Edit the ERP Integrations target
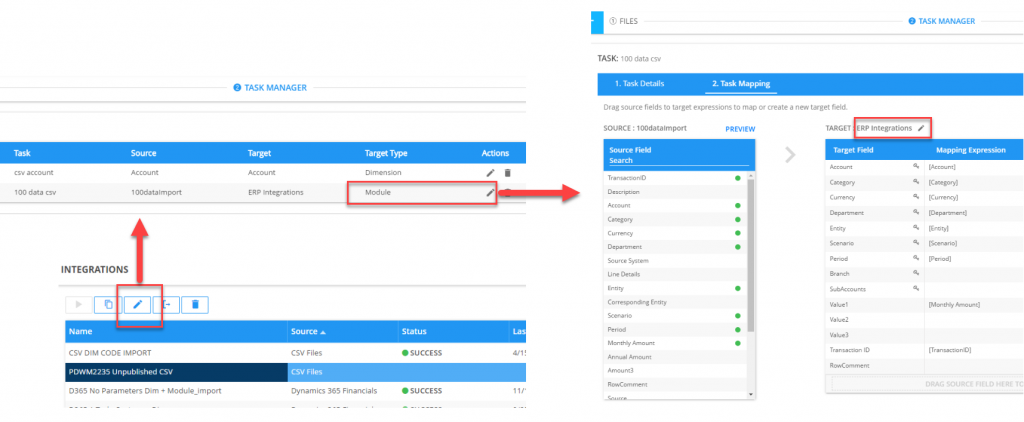This screenshot has width=1024, height=422. point(921,128)
